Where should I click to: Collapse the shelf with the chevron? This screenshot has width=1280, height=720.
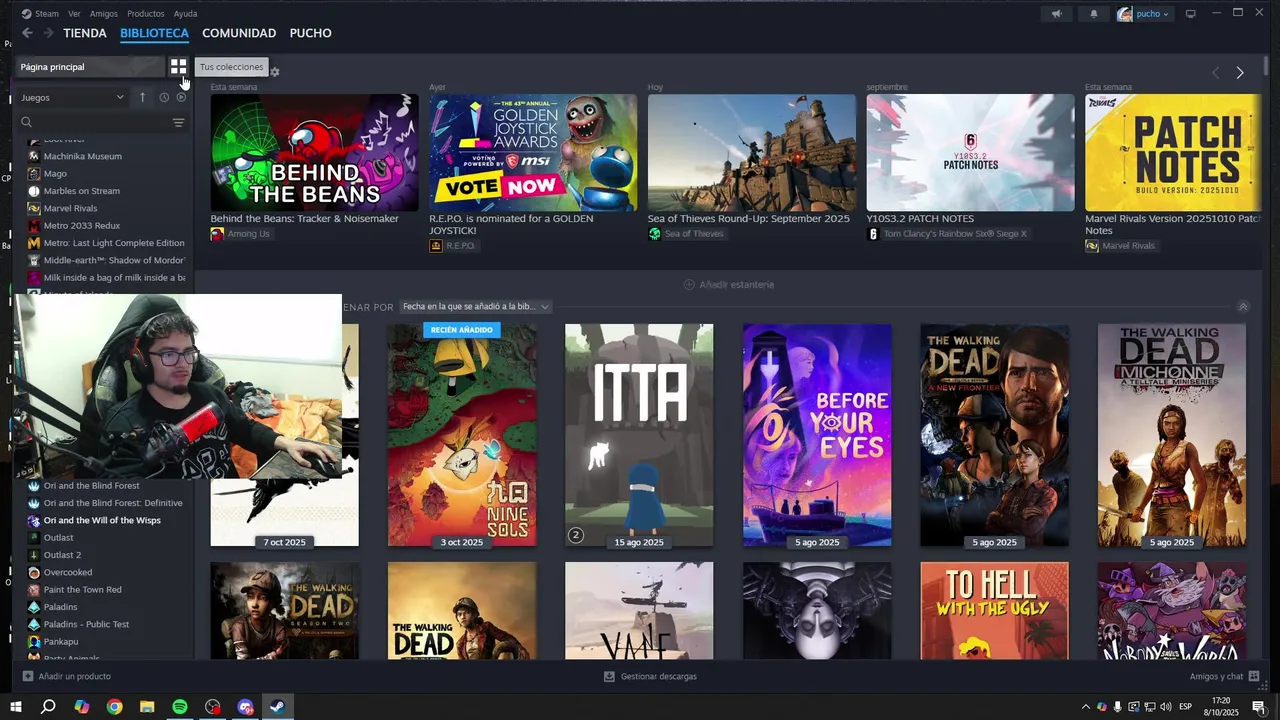pos(1243,307)
